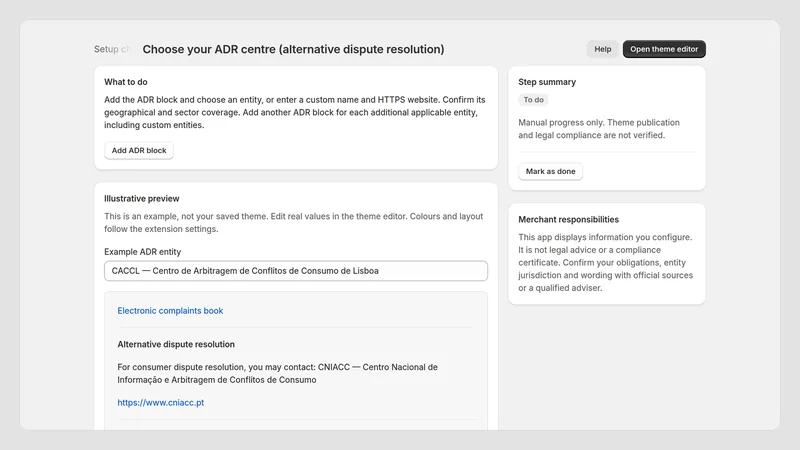Go back via Setup breadcrumb

click(x=111, y=49)
